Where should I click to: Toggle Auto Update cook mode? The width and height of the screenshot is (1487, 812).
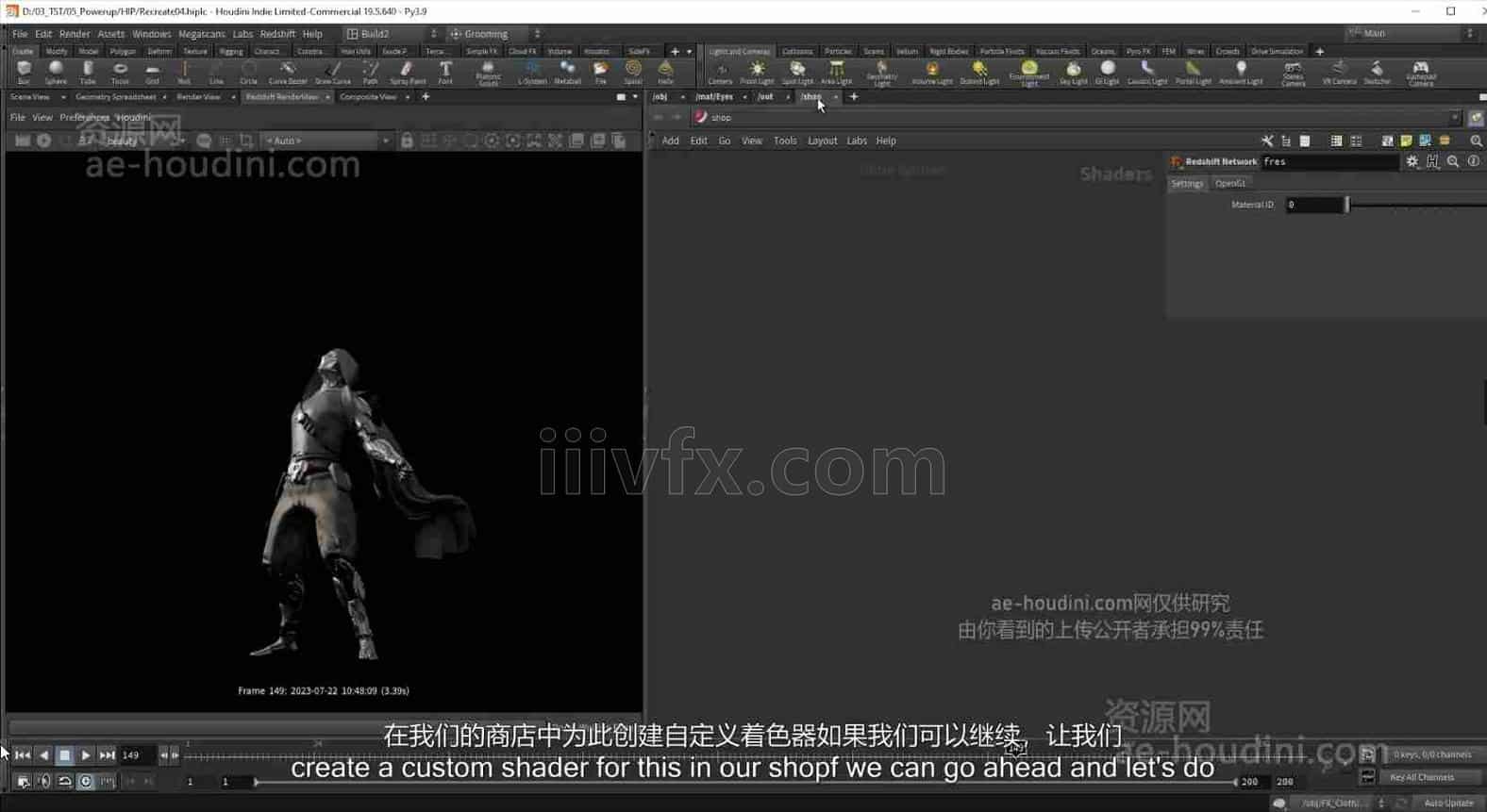coord(1448,803)
